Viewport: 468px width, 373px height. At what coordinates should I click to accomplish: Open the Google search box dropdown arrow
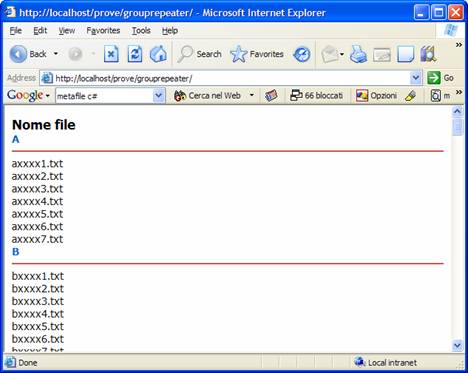tap(159, 96)
